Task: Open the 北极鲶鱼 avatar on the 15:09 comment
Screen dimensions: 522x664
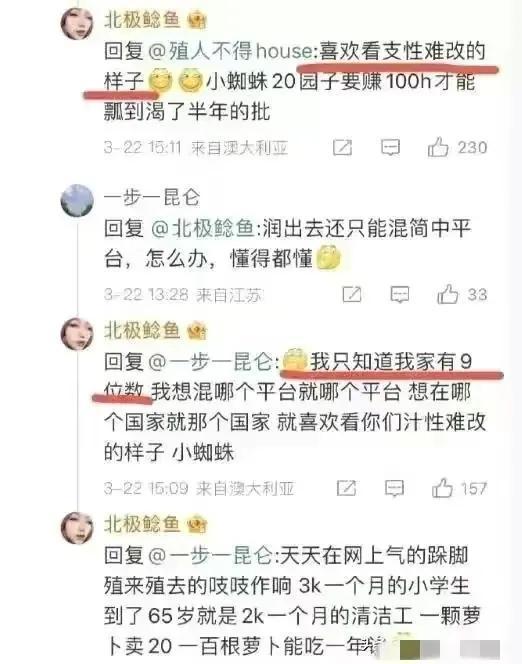Action: 77,334
